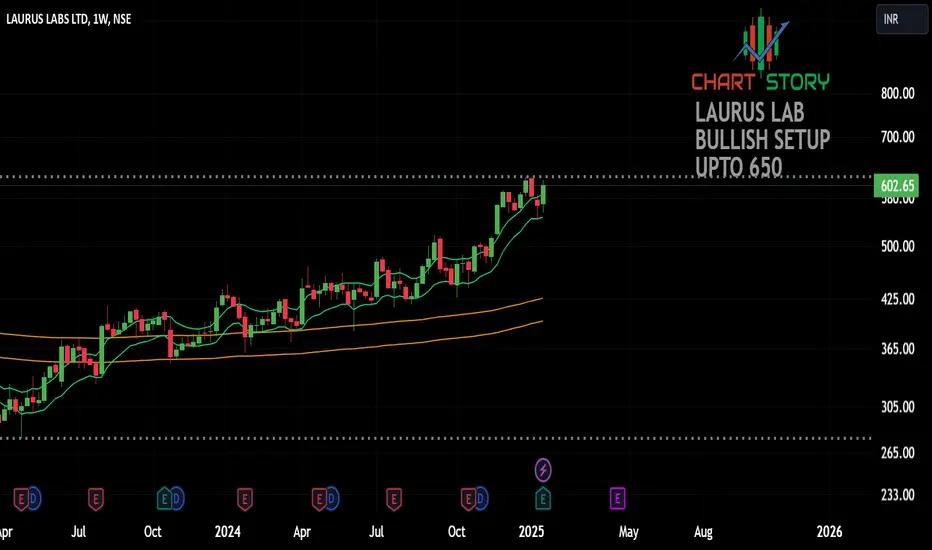Click the red E earnings marker above 2024
The image size is (932, 550).
click(x=244, y=499)
